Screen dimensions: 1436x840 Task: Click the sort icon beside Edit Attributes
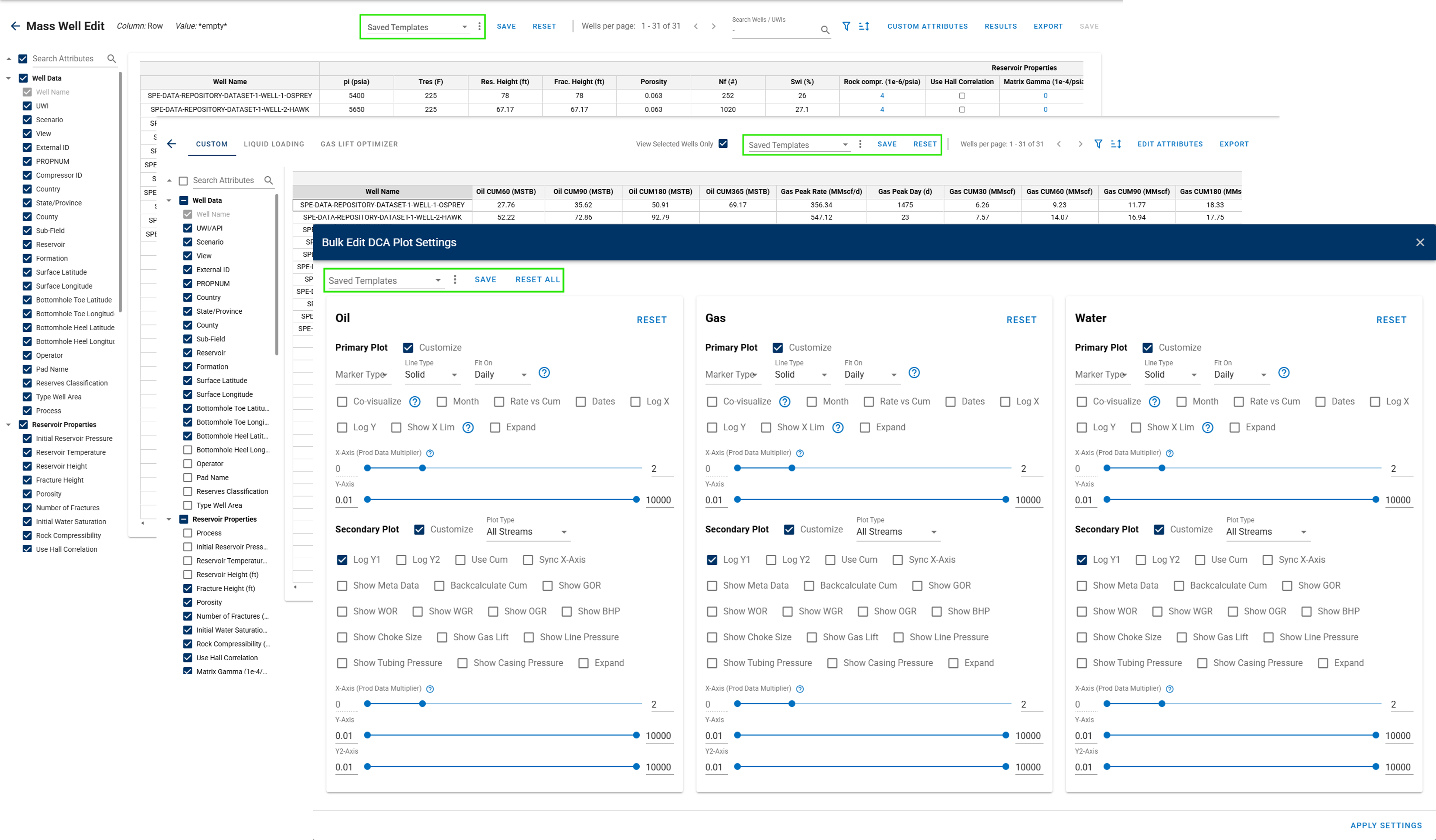pyautogui.click(x=1116, y=144)
